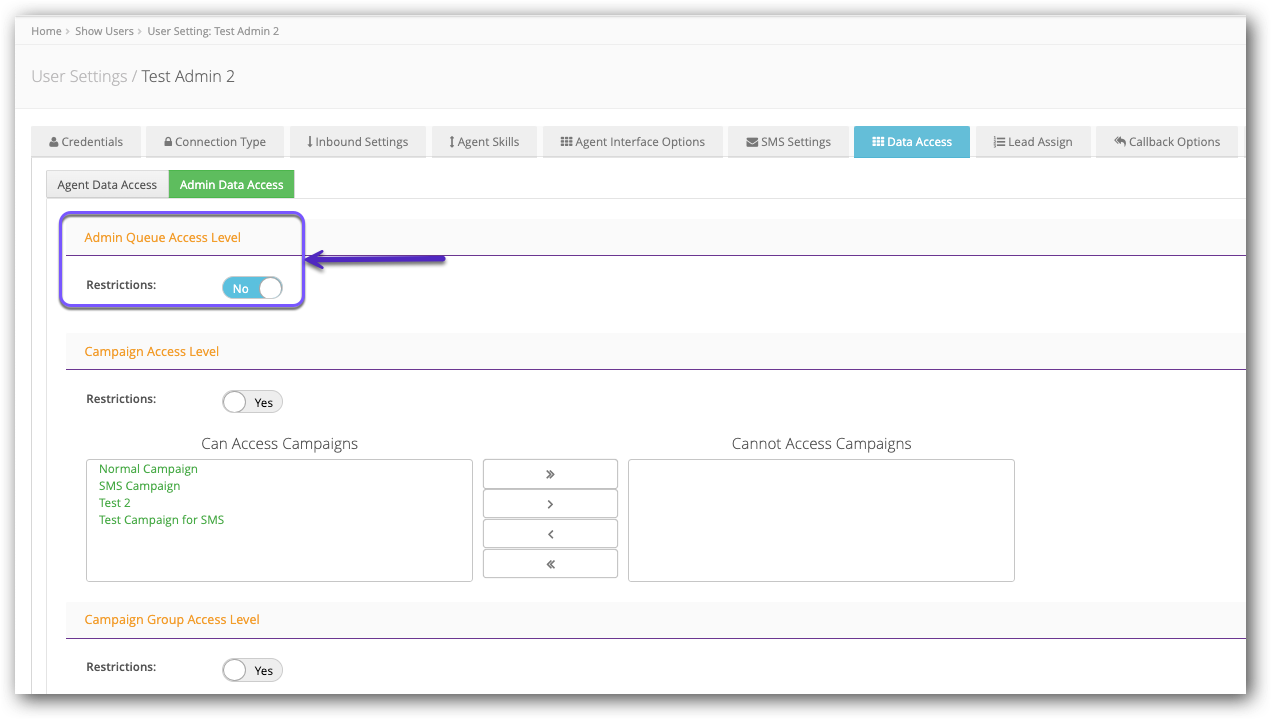Select SMS Campaign in accessible list
The width and height of the screenshot is (1271, 719).
tap(139, 486)
